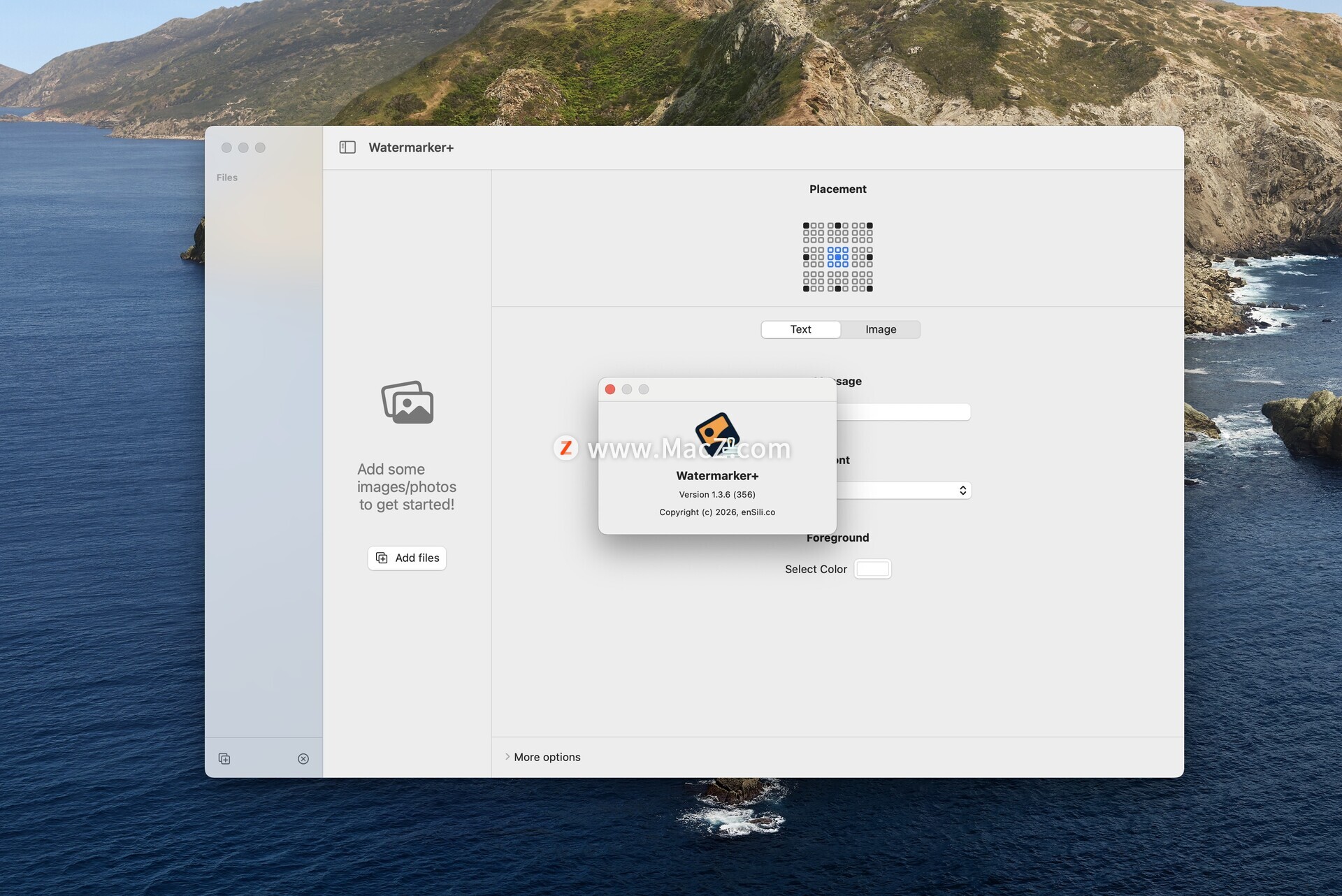Image resolution: width=1342 pixels, height=896 pixels.
Task: Choose the middle-left edge placement square
Action: (x=806, y=257)
